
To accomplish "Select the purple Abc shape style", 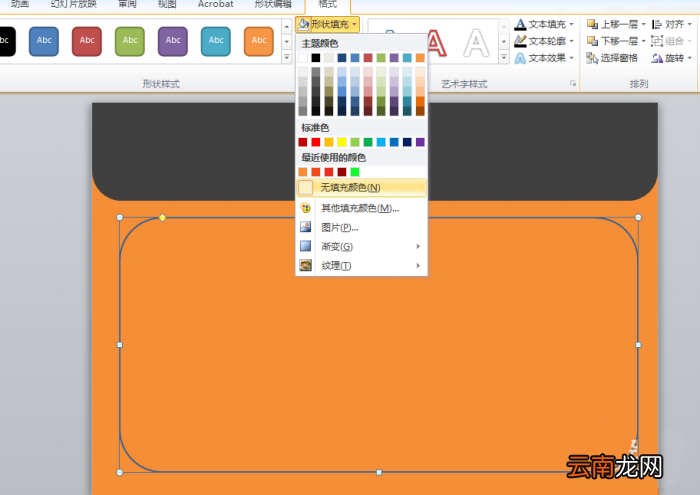I will pos(173,41).
